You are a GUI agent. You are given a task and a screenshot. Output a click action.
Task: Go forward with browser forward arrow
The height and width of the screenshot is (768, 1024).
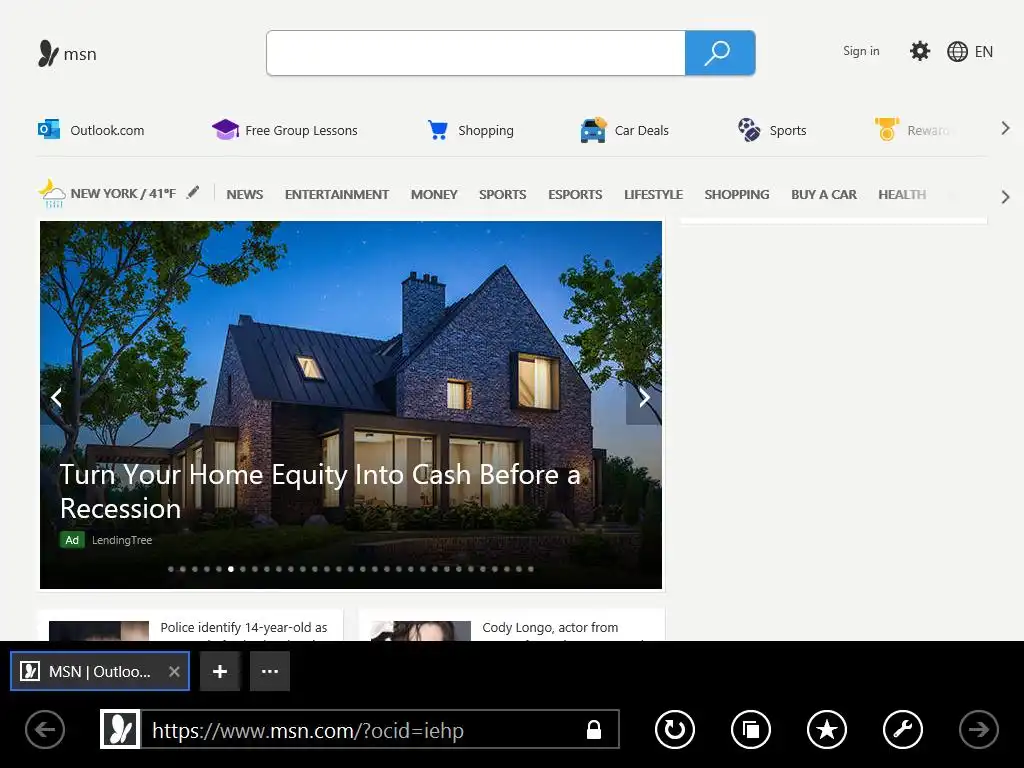978,729
